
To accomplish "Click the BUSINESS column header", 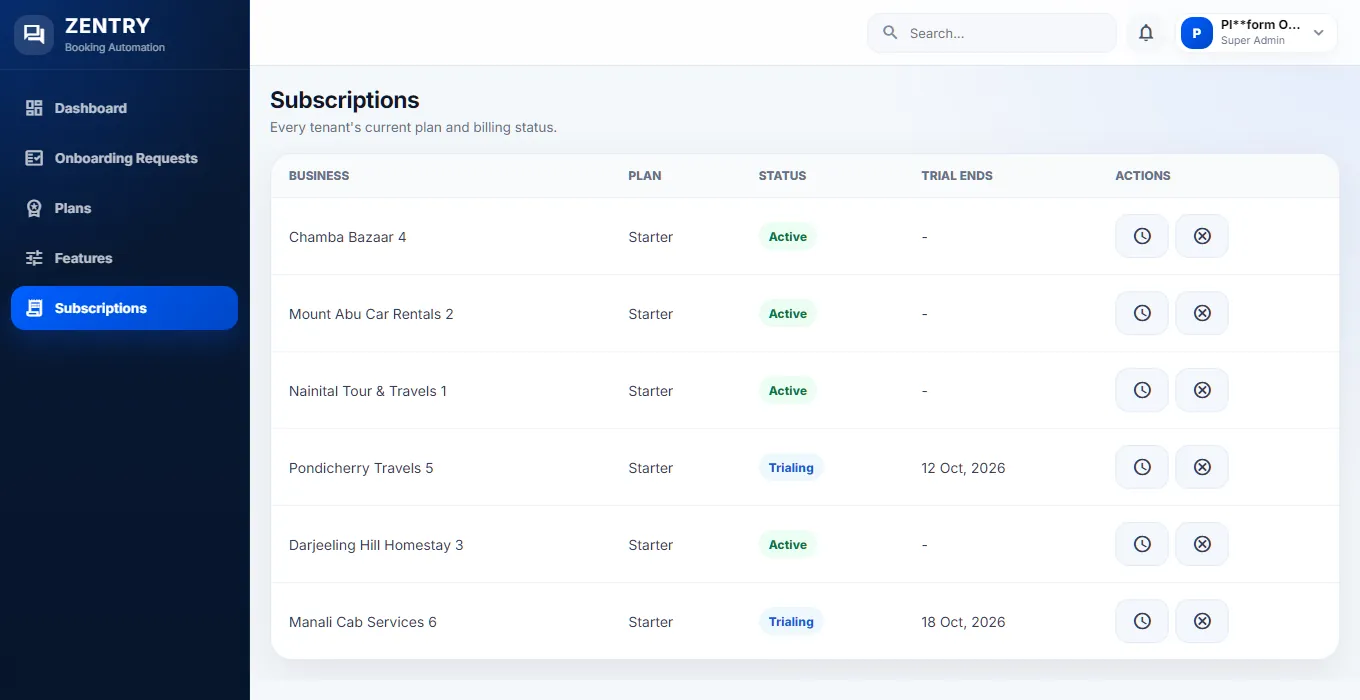I will 319,175.
